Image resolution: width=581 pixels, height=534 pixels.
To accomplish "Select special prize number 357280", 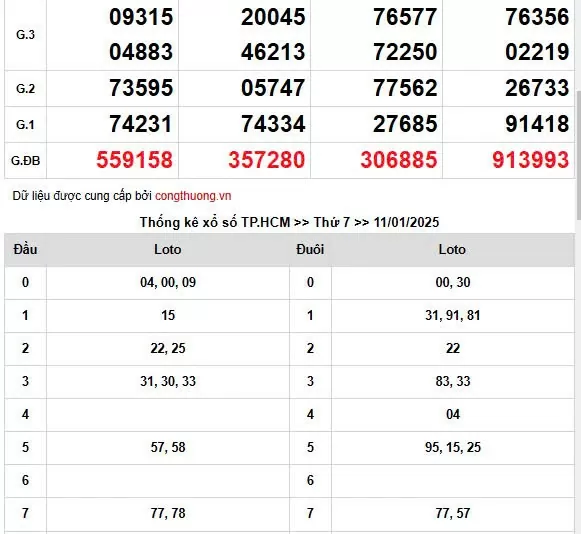I will [267, 160].
